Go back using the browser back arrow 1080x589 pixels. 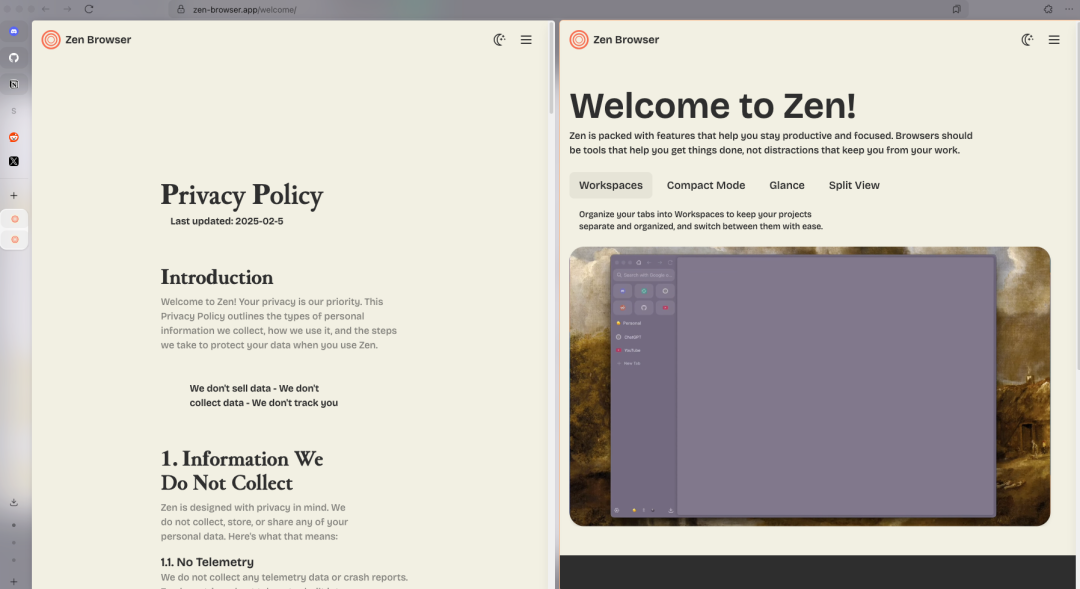(45, 9)
